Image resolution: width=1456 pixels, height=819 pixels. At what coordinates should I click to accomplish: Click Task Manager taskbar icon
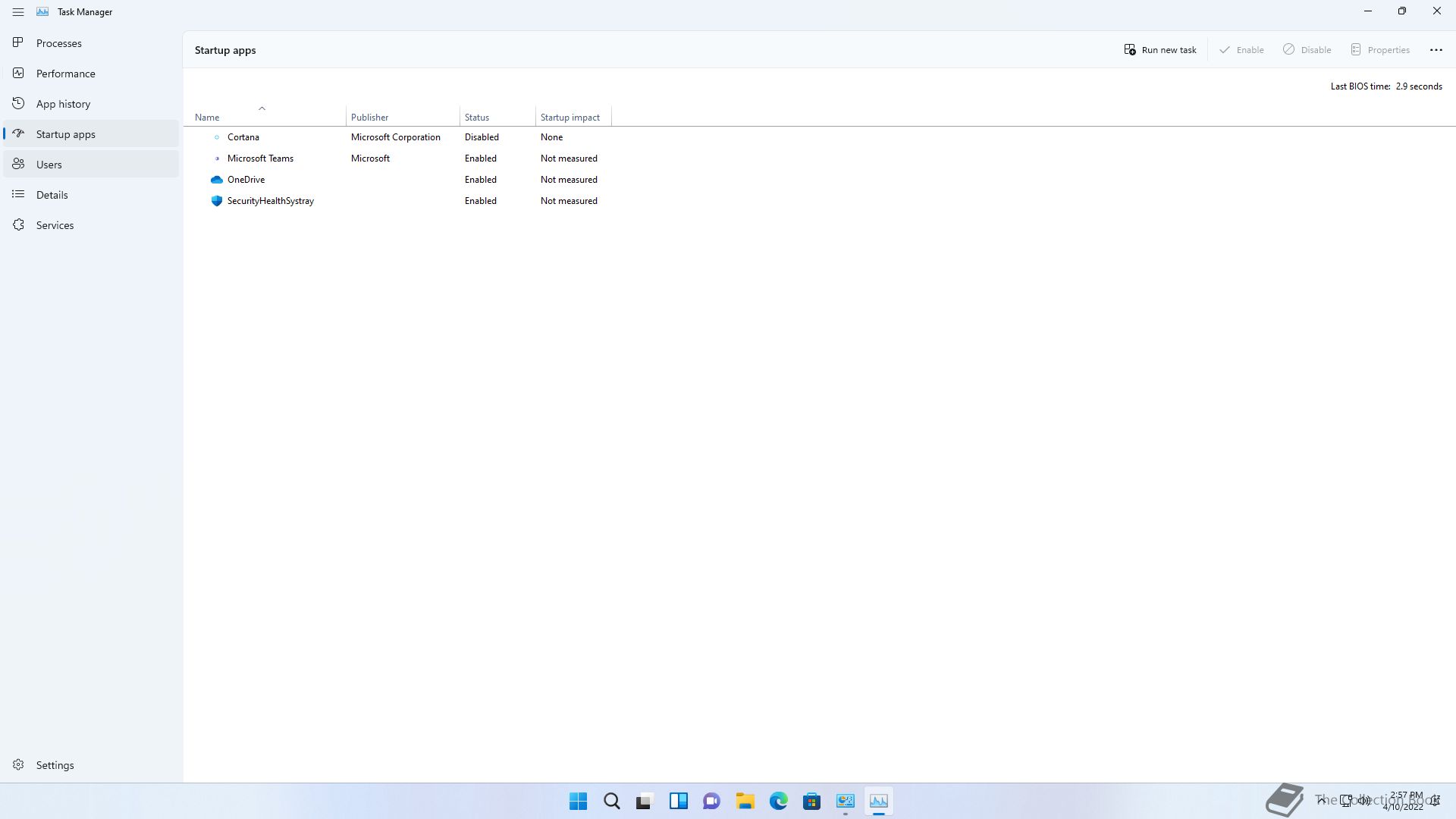coord(878,801)
